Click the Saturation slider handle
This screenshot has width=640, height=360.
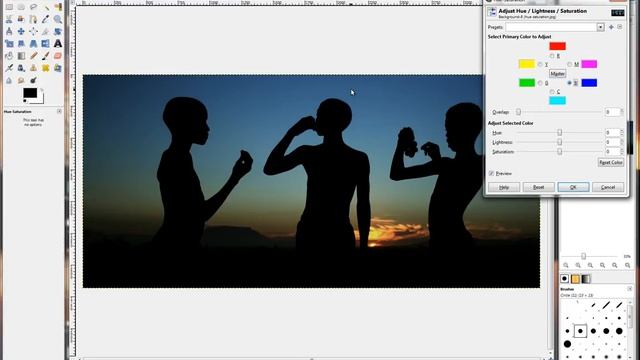click(x=560, y=151)
